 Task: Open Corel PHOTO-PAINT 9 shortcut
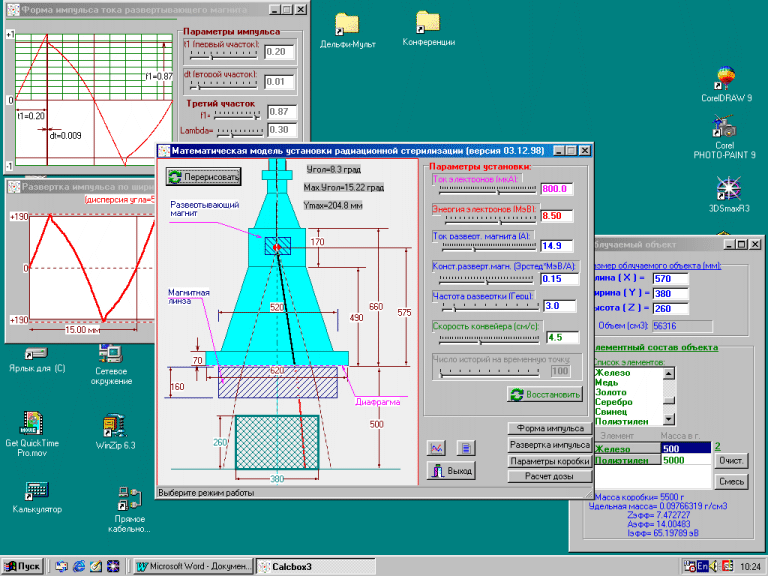(x=726, y=128)
